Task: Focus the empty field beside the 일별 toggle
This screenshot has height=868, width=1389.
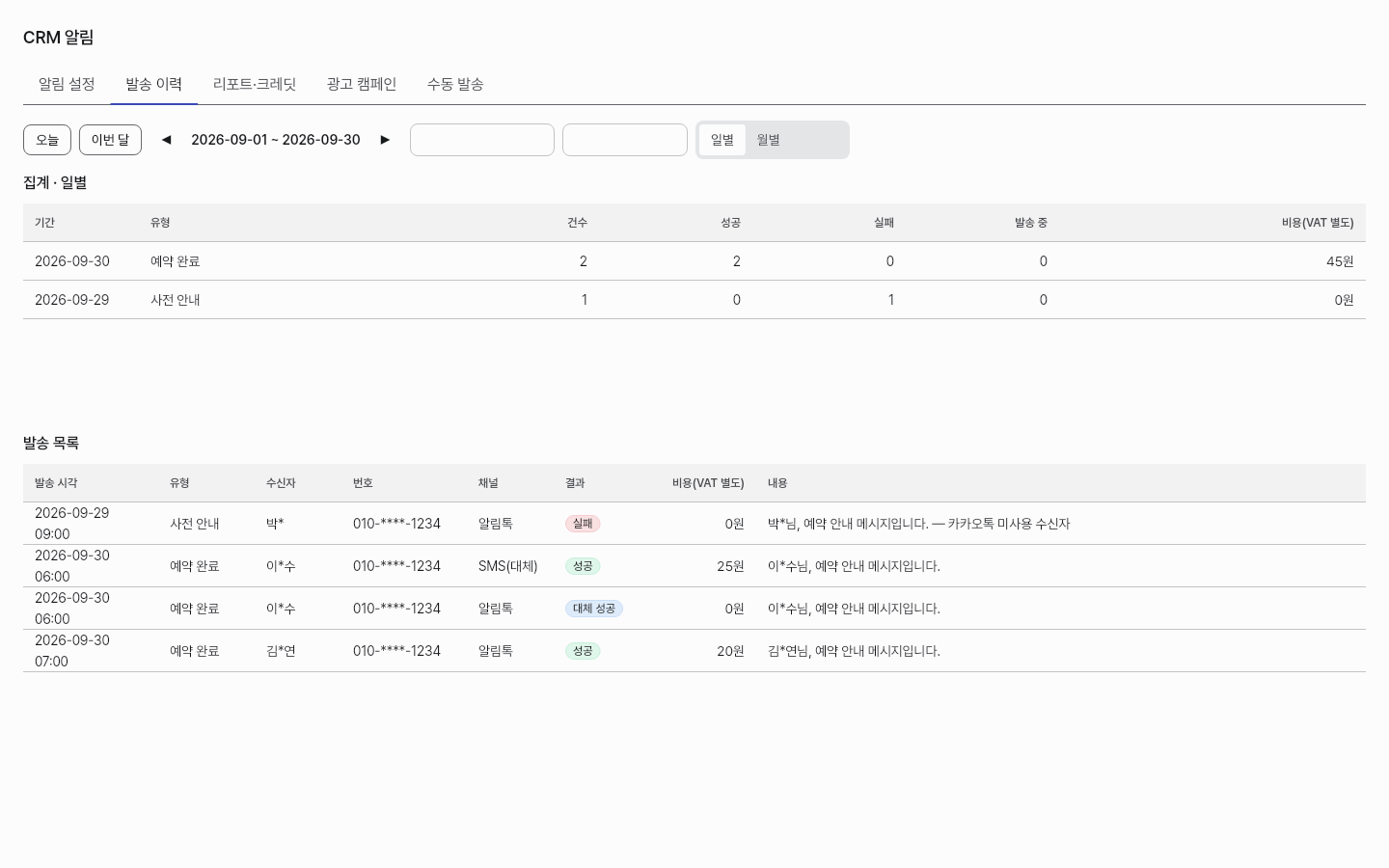Action: click(x=625, y=140)
